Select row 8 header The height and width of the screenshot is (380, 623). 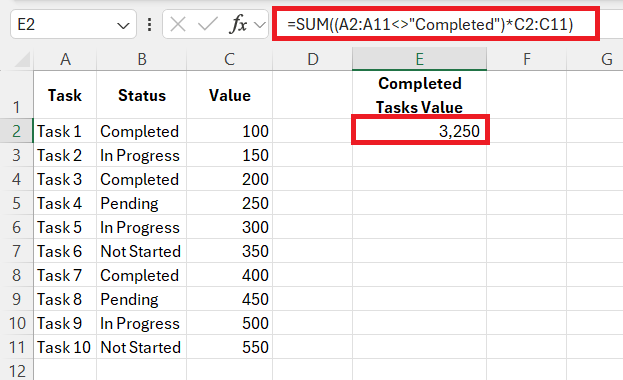(16, 275)
